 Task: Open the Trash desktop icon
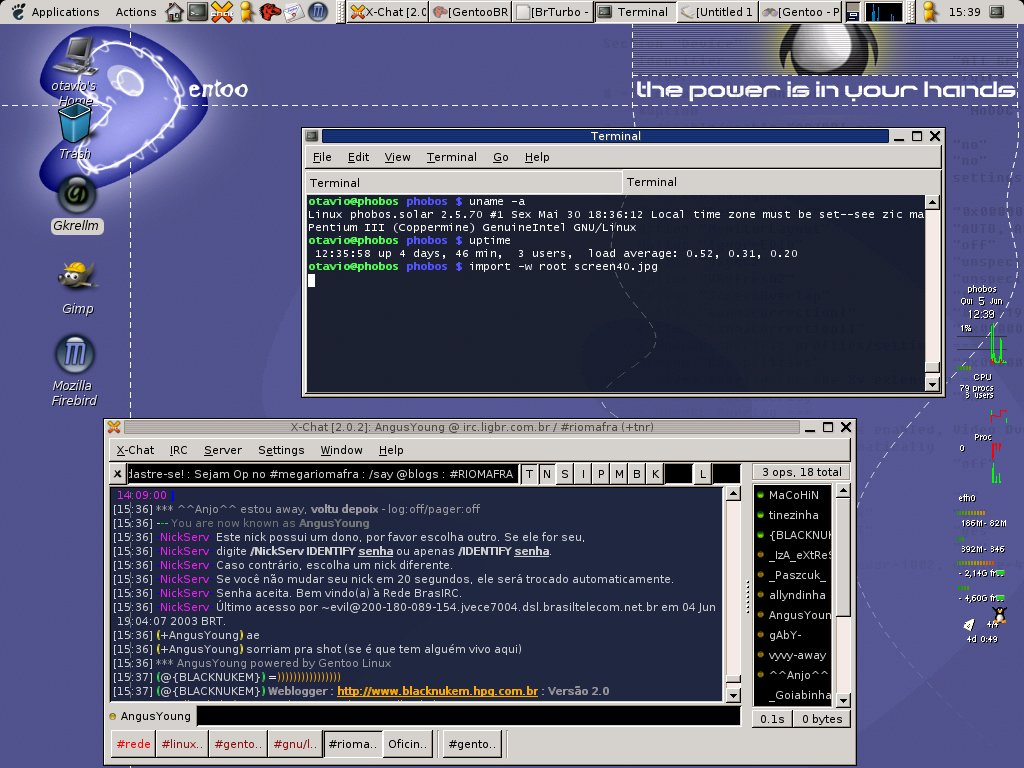tap(75, 133)
